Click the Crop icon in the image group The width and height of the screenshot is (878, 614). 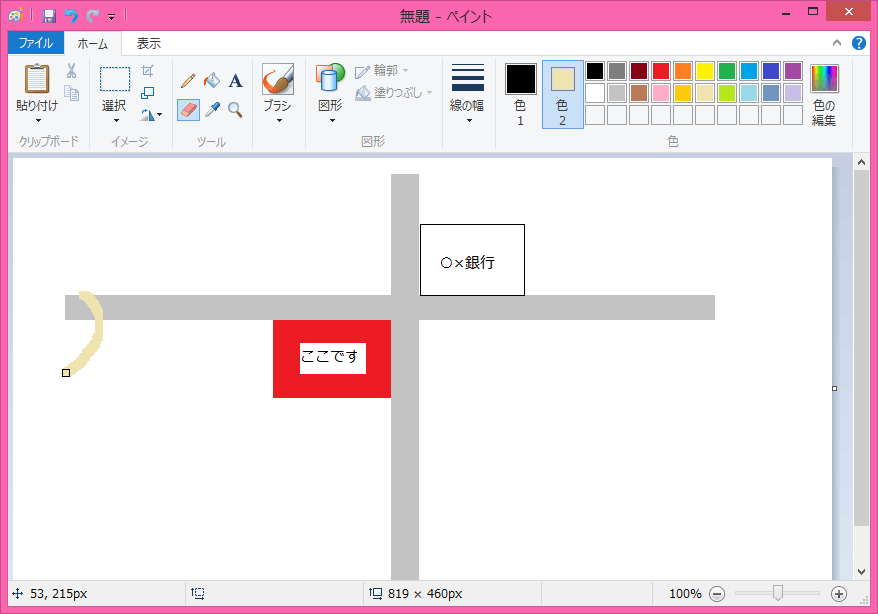pos(147,71)
